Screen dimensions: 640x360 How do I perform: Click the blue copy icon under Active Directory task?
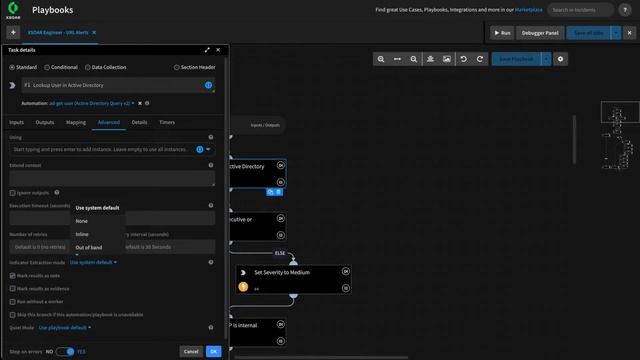270,192
